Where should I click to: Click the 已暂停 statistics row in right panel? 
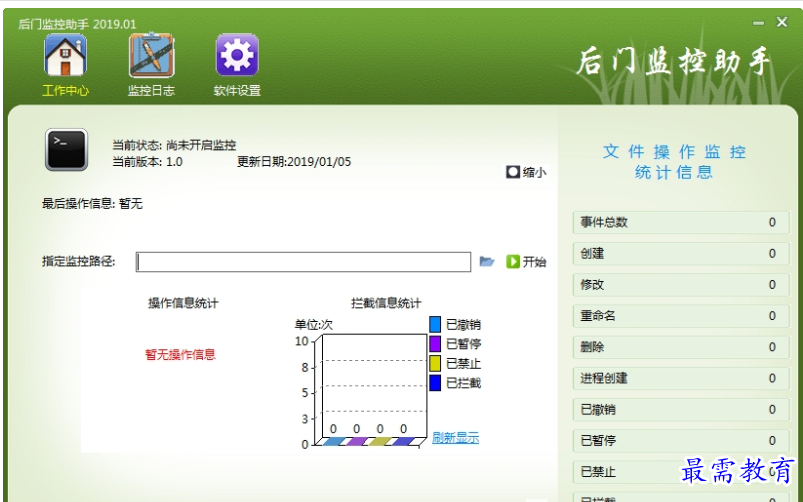click(x=681, y=441)
